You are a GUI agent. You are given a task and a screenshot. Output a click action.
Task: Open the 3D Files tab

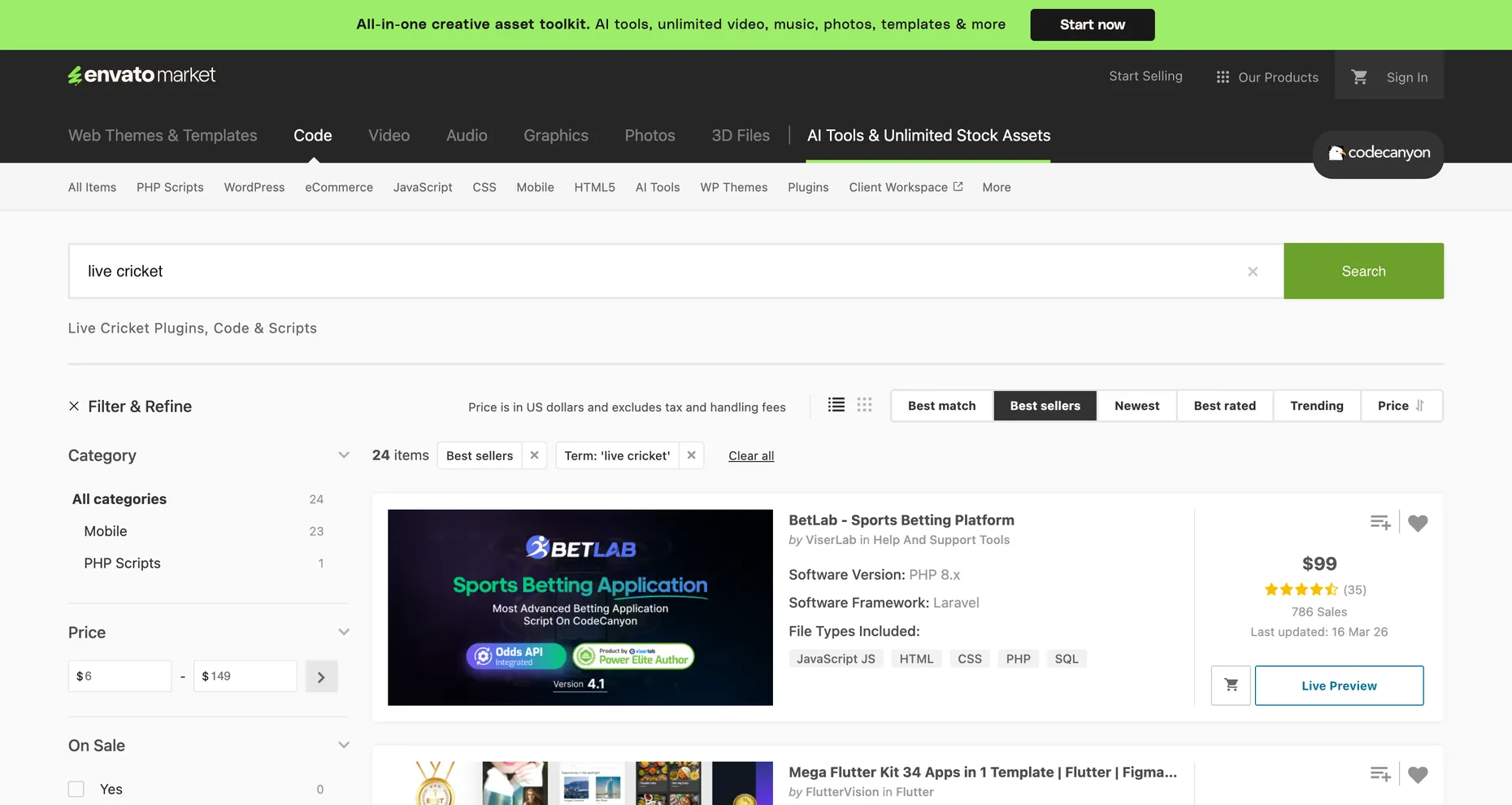tap(741, 136)
